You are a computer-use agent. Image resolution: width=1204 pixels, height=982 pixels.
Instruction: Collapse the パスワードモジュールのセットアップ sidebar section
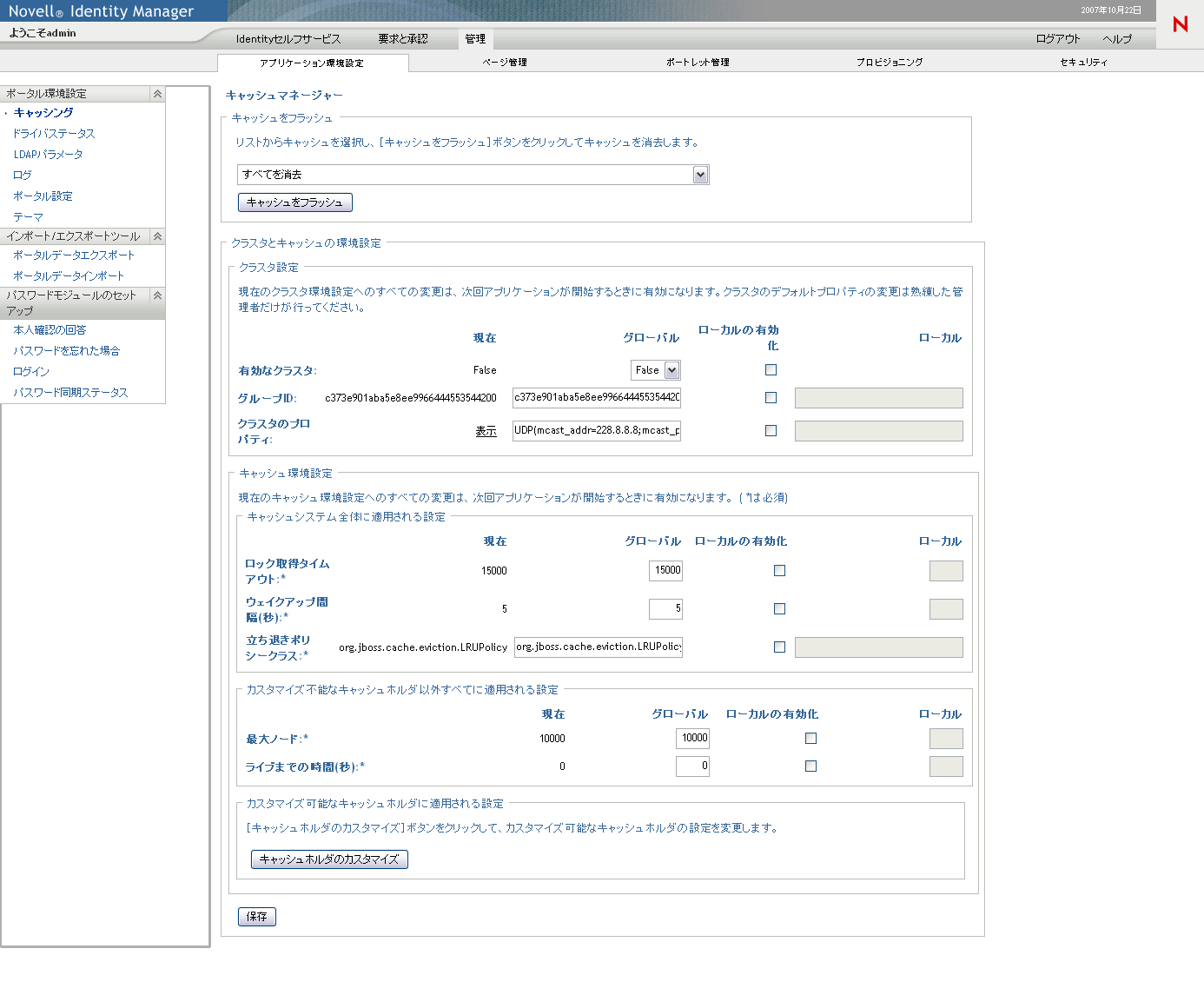[x=157, y=295]
